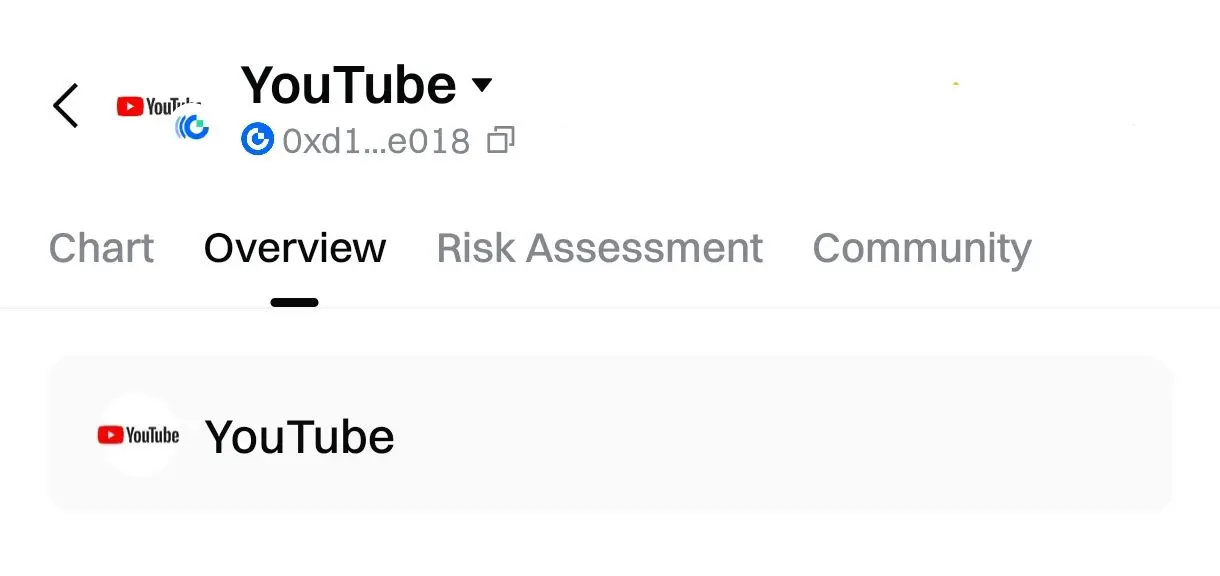Click the black underline below Overview

pos(294,302)
